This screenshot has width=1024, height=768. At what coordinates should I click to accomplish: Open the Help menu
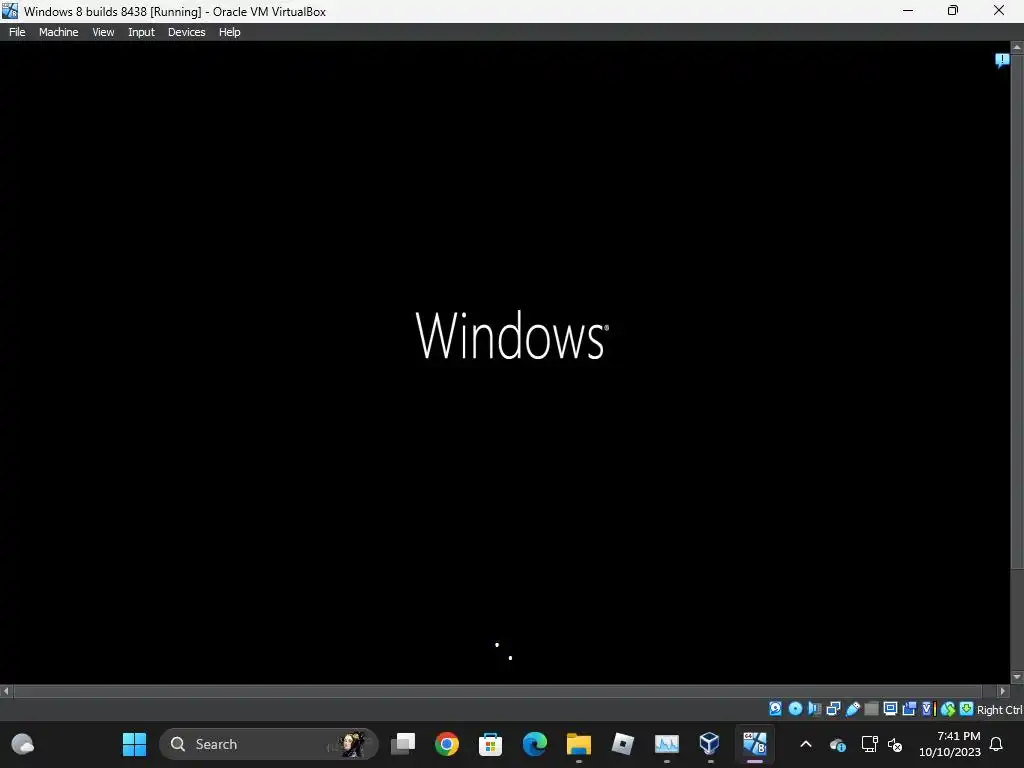[x=229, y=32]
